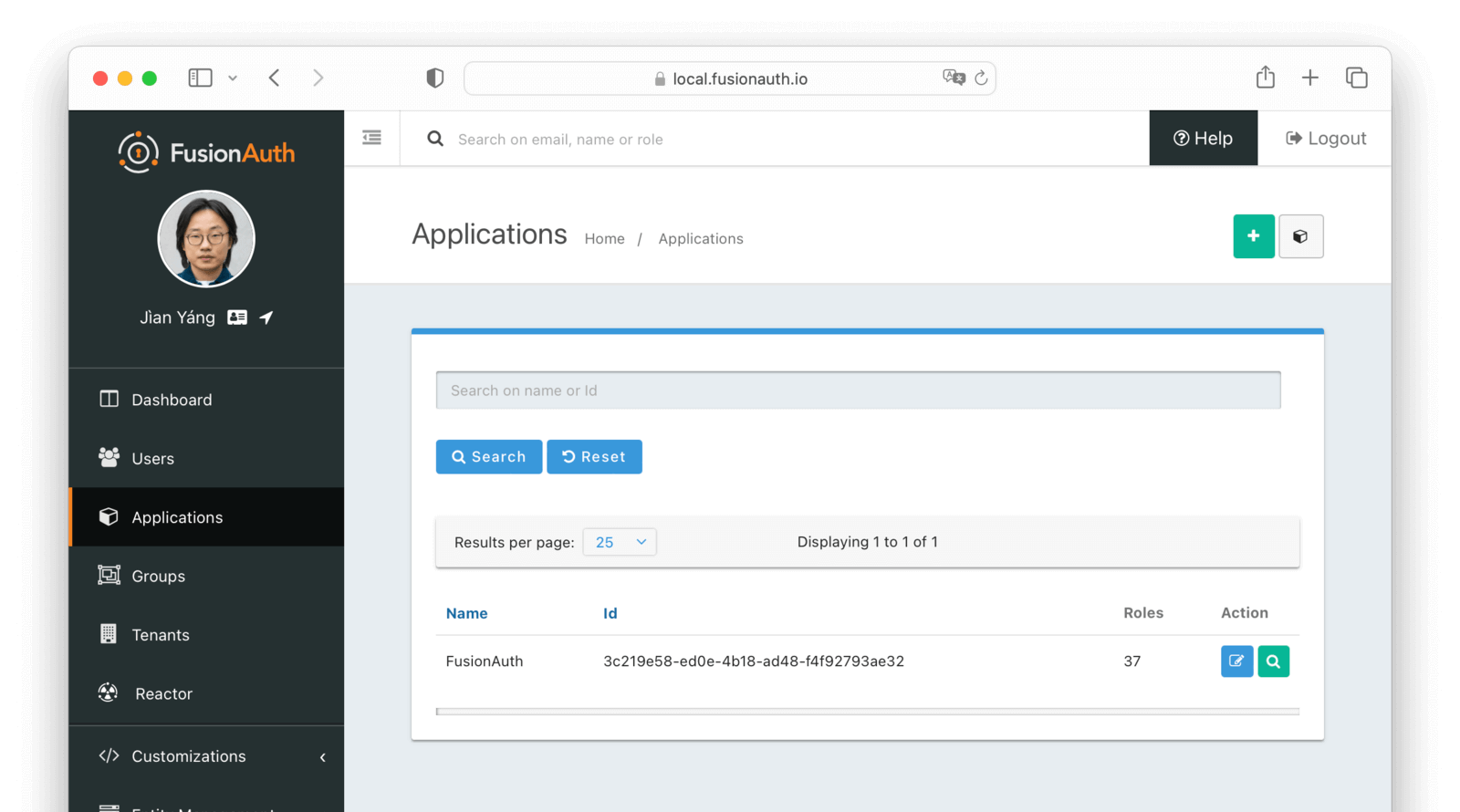Expand the Customizations submenu chevron

coord(323,757)
